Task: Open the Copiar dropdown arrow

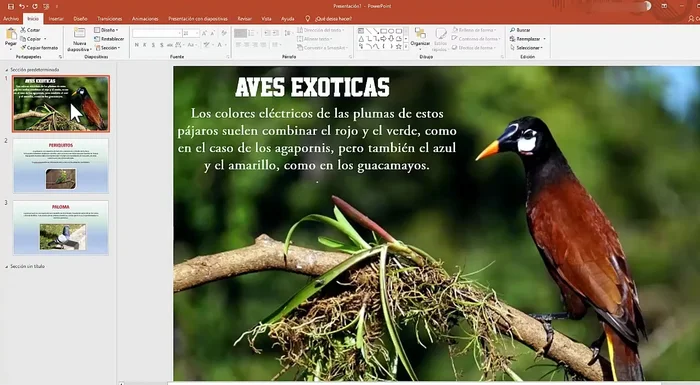Action: click(x=45, y=39)
